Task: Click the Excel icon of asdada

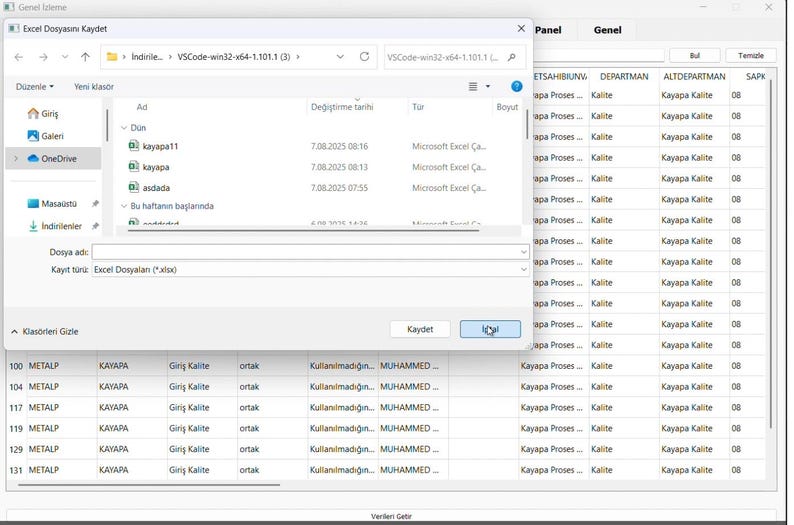Action: [134, 187]
